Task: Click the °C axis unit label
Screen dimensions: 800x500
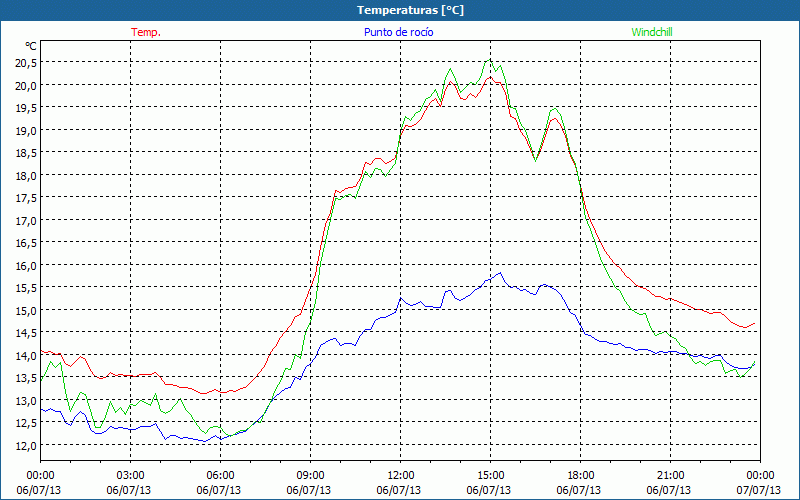Action: point(31,46)
